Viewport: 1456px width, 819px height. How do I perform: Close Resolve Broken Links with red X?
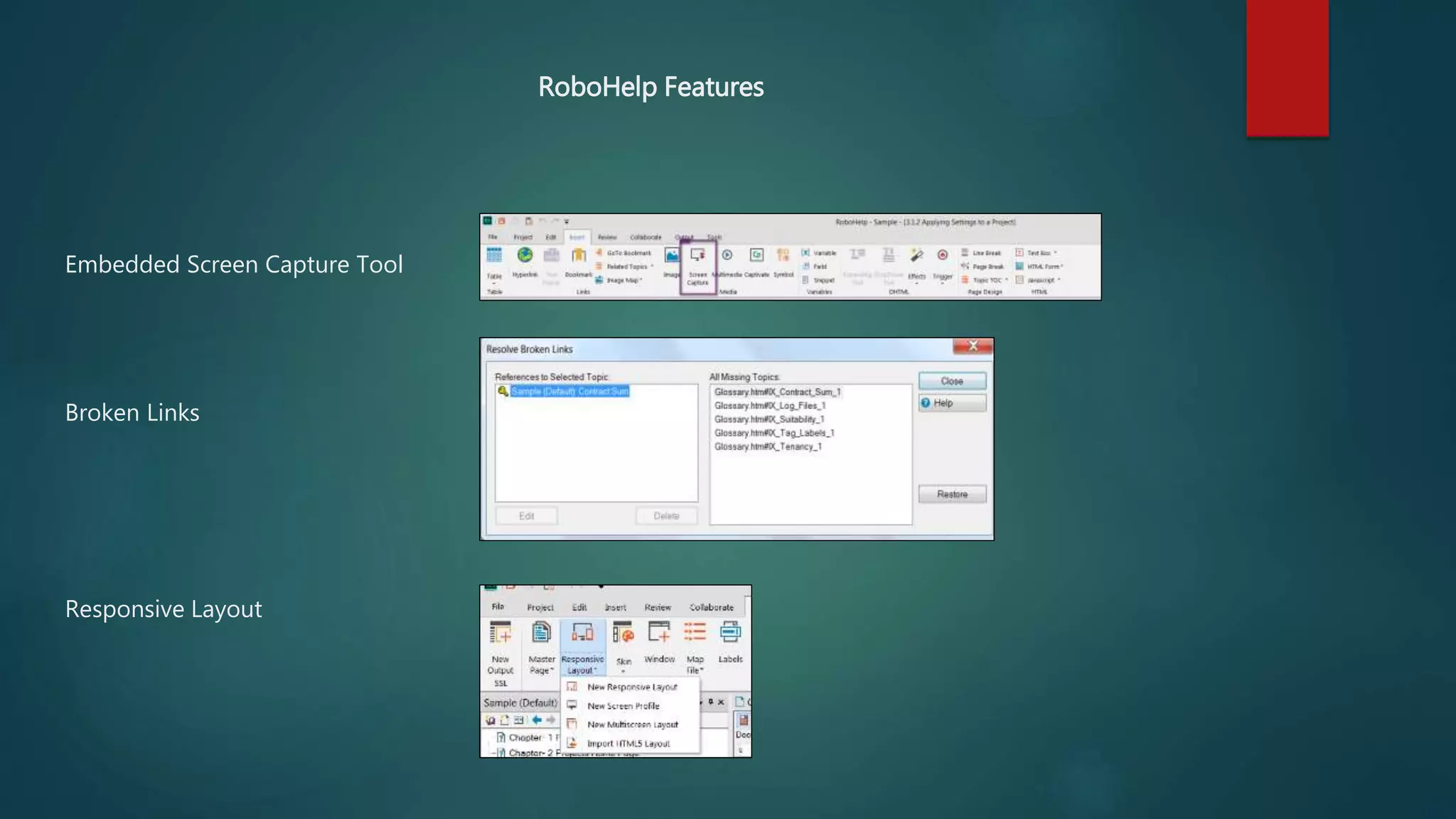point(973,346)
